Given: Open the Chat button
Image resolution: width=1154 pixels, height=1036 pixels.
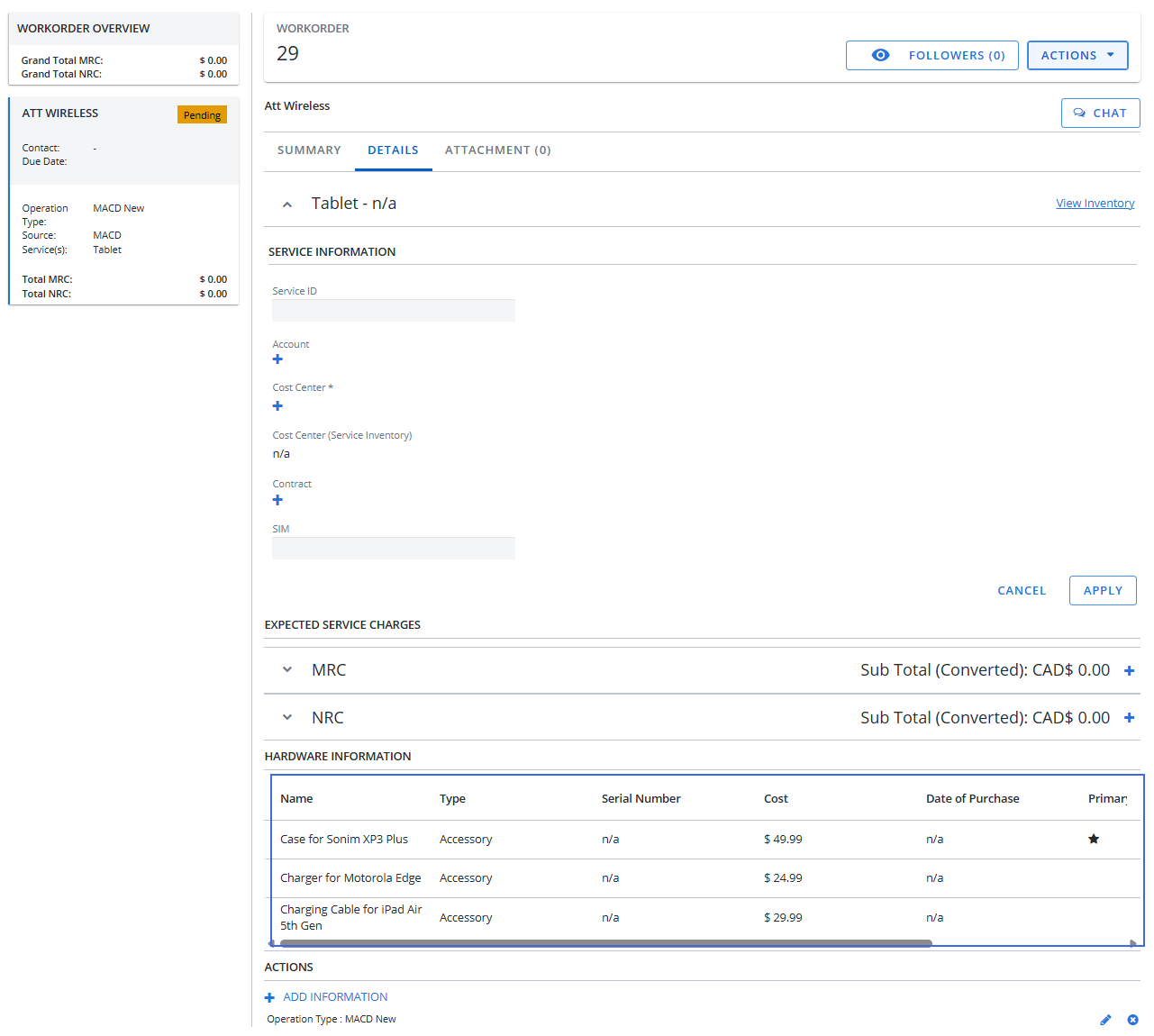Looking at the screenshot, I should click(x=1100, y=114).
